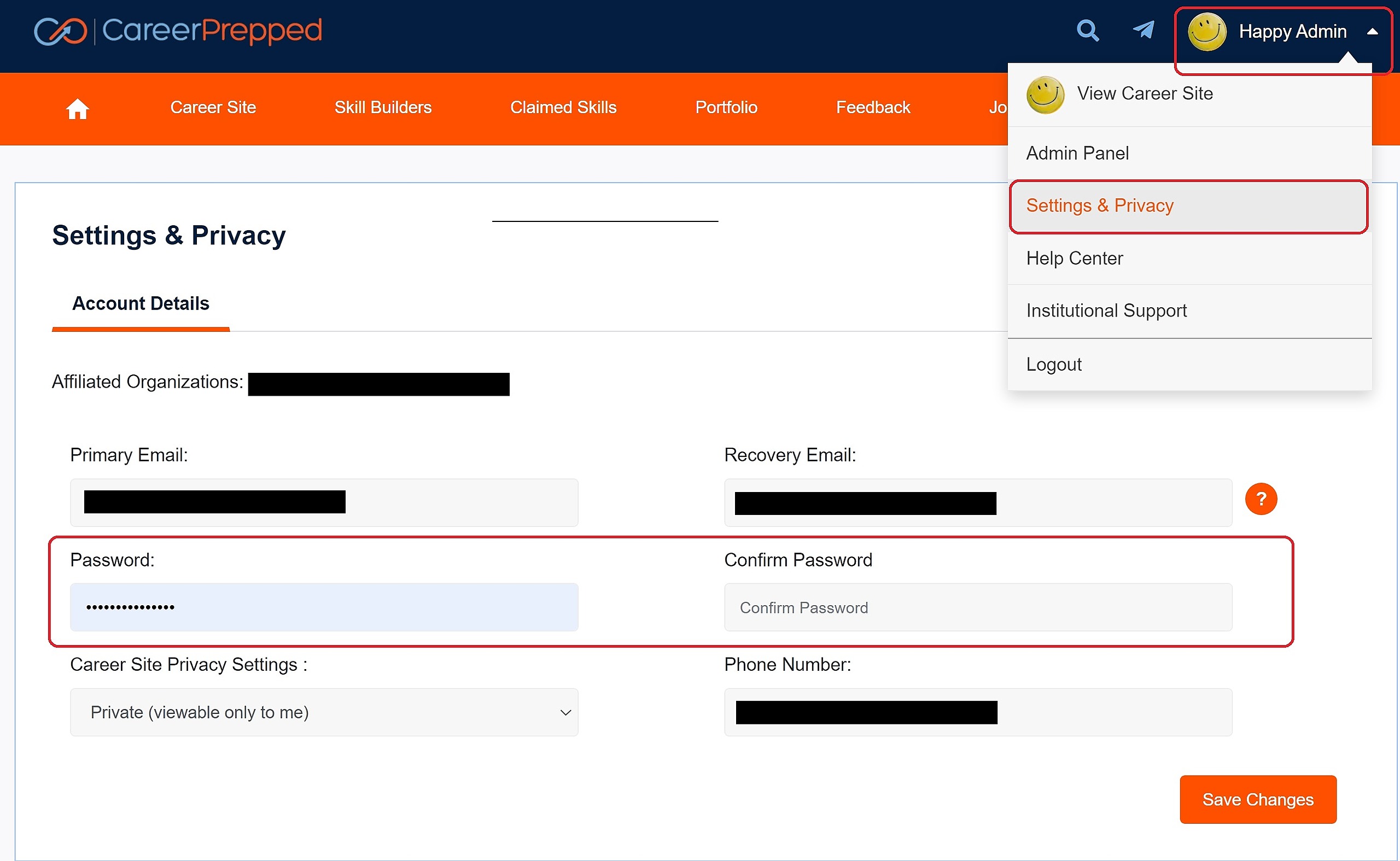The image size is (1400, 861).
Task: Click the home icon in navigation bar
Action: coord(78,108)
